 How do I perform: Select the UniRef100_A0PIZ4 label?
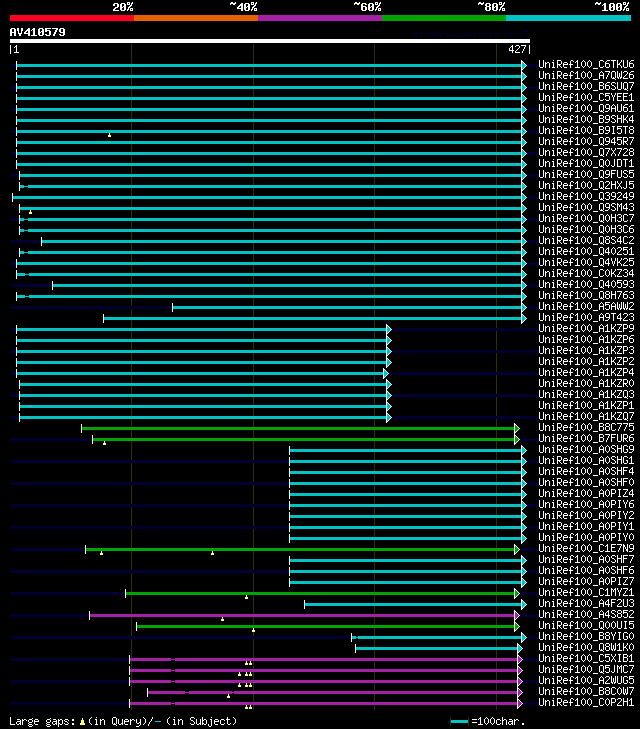(586, 493)
